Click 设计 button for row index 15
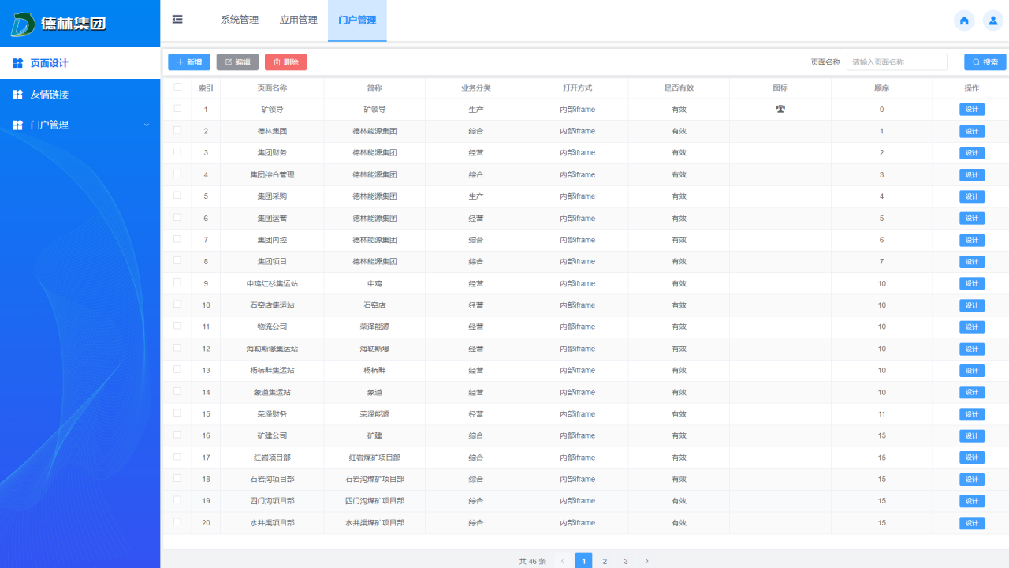This screenshot has width=1009, height=568. [x=972, y=414]
